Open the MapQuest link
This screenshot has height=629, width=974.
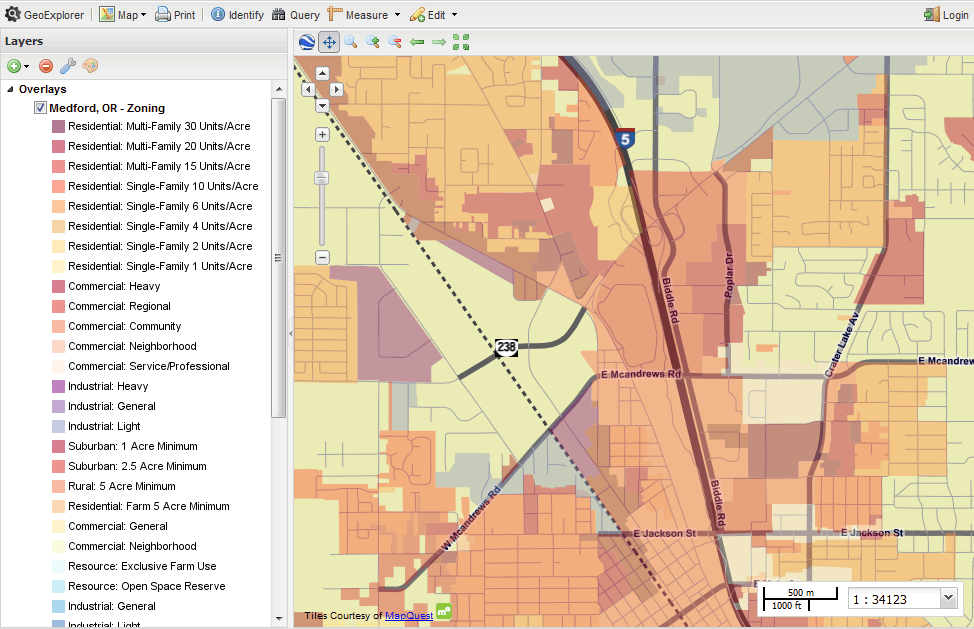(408, 616)
